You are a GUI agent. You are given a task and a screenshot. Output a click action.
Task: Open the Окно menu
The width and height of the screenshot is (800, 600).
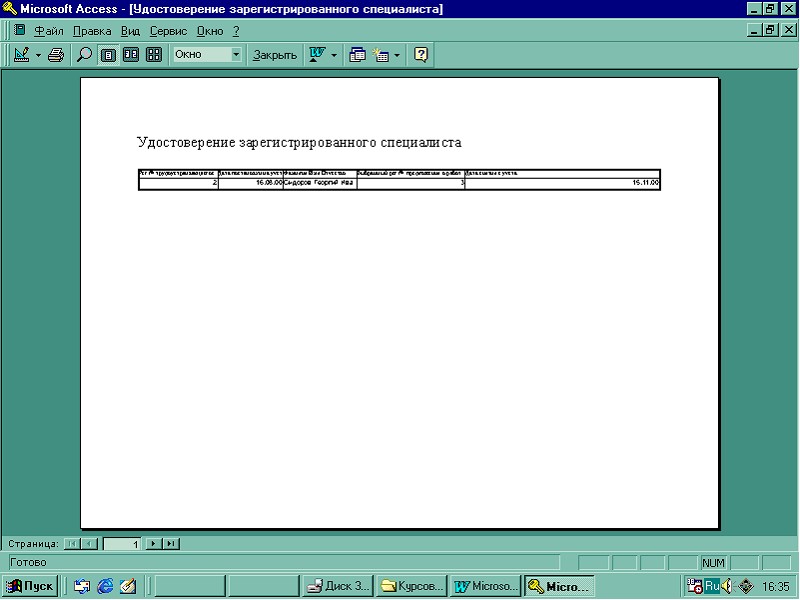coord(210,31)
